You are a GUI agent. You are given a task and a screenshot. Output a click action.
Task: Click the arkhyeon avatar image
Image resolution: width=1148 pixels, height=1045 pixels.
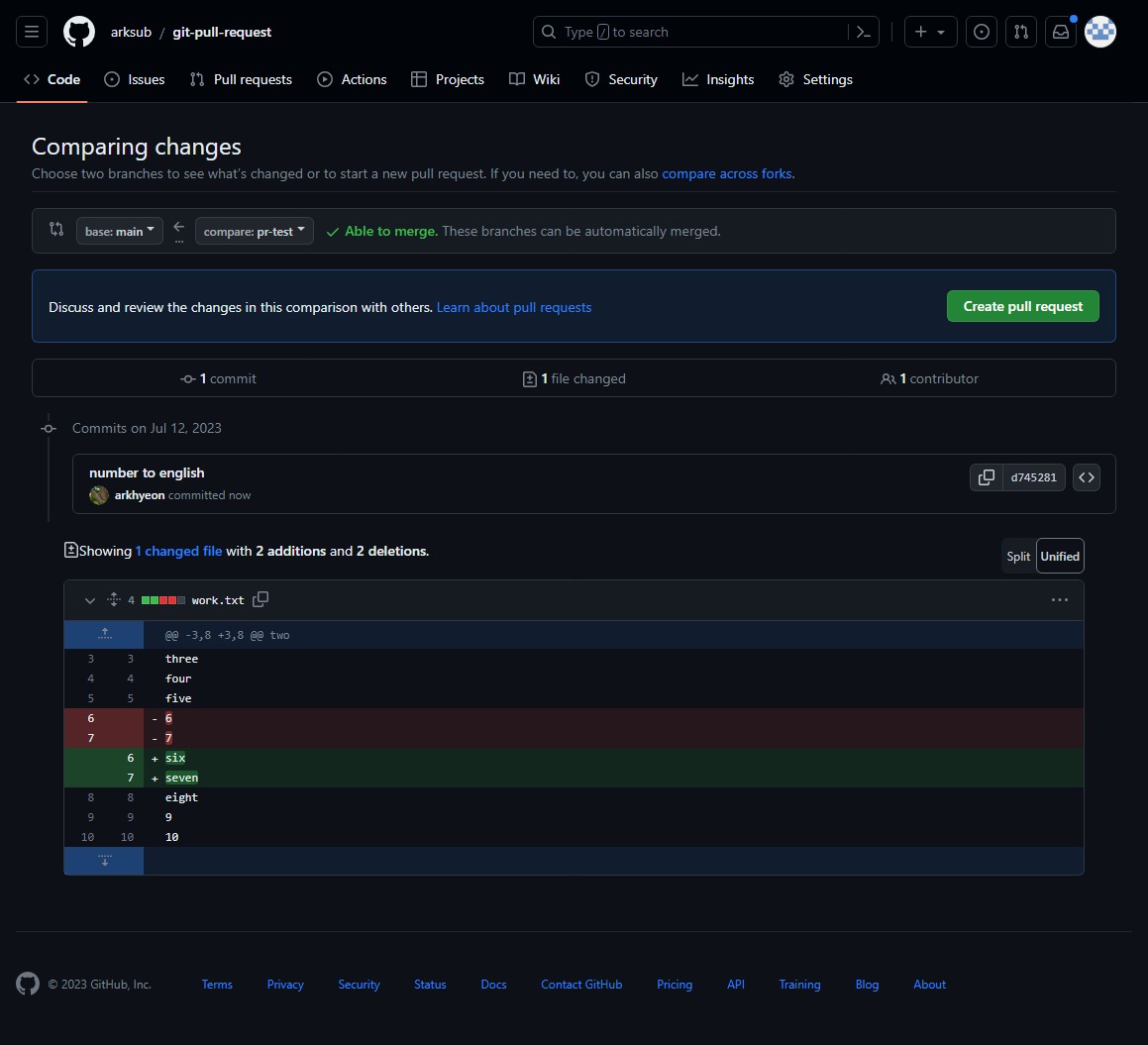tap(99, 495)
